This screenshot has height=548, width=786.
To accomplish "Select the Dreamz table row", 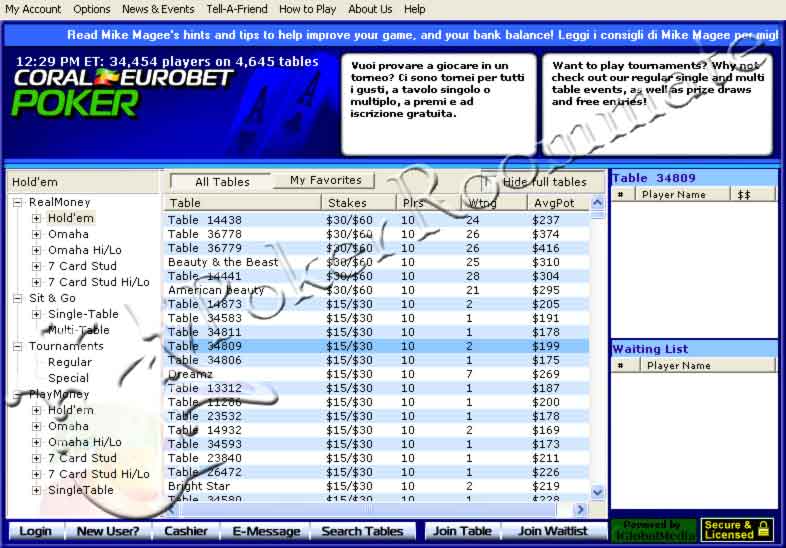I will pyautogui.click(x=377, y=374).
